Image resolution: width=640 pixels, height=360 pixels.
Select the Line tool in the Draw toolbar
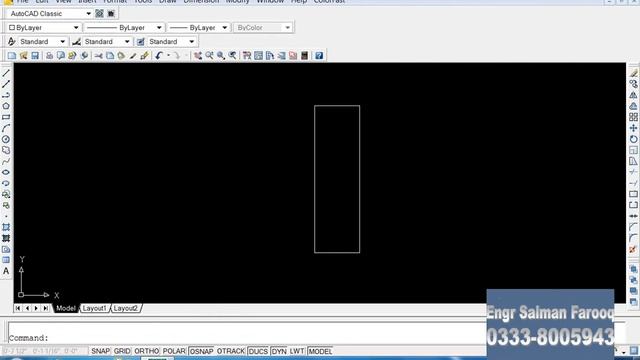tap(6, 73)
